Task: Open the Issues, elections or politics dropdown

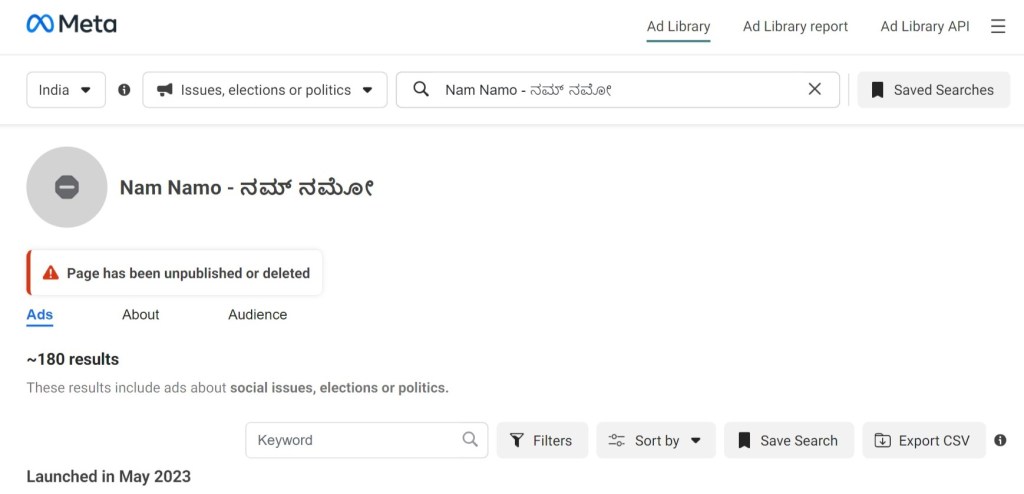Action: [265, 90]
